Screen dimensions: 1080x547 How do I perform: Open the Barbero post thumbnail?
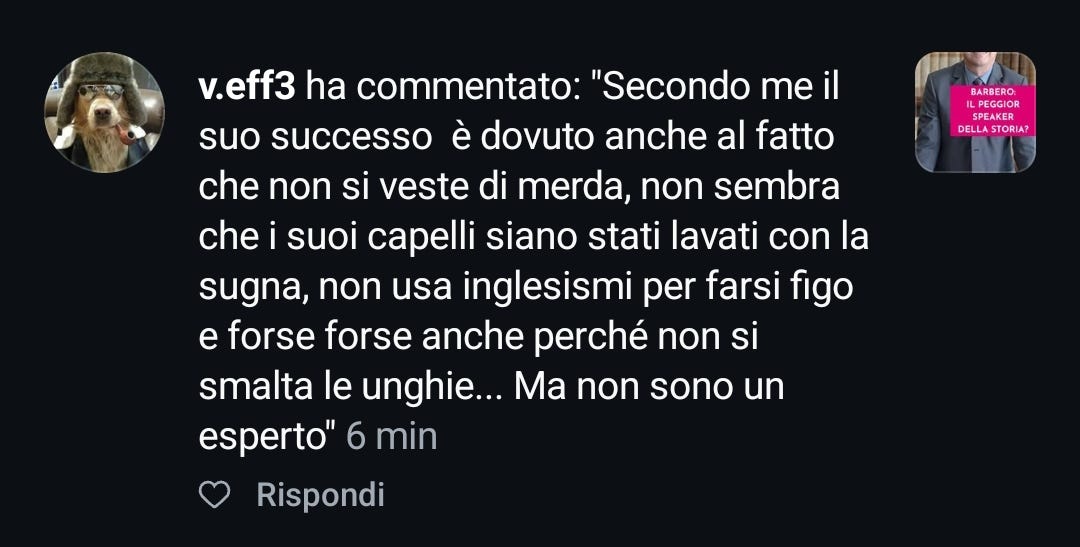[x=975, y=112]
